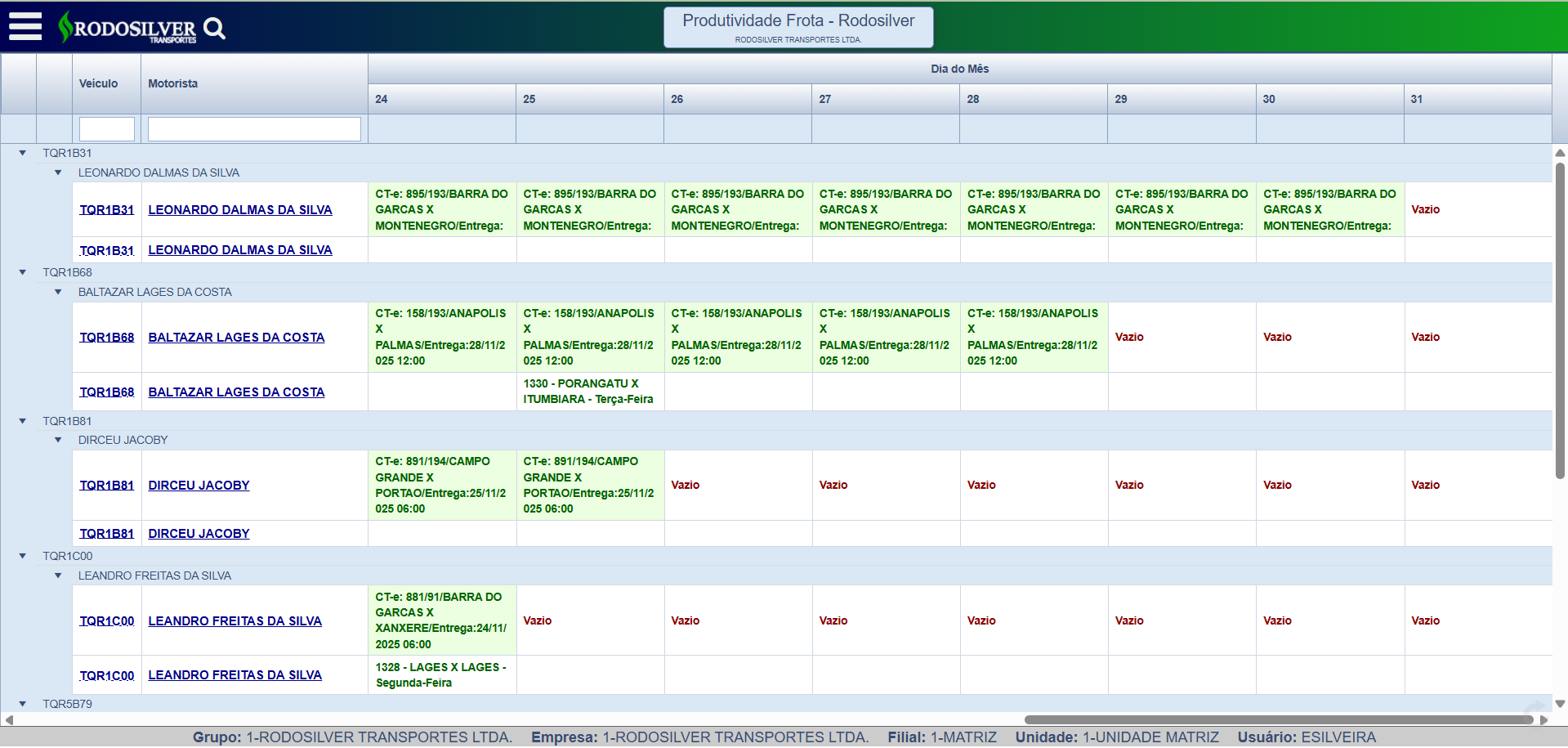The height and width of the screenshot is (748, 1568).
Task: Sort by the Motorista column header
Action: (173, 83)
